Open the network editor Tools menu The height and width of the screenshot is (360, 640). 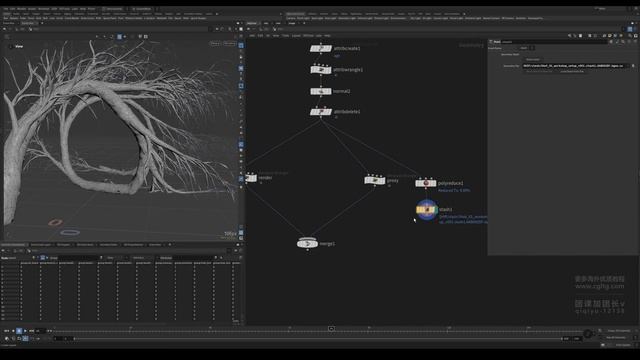[x=285, y=36]
